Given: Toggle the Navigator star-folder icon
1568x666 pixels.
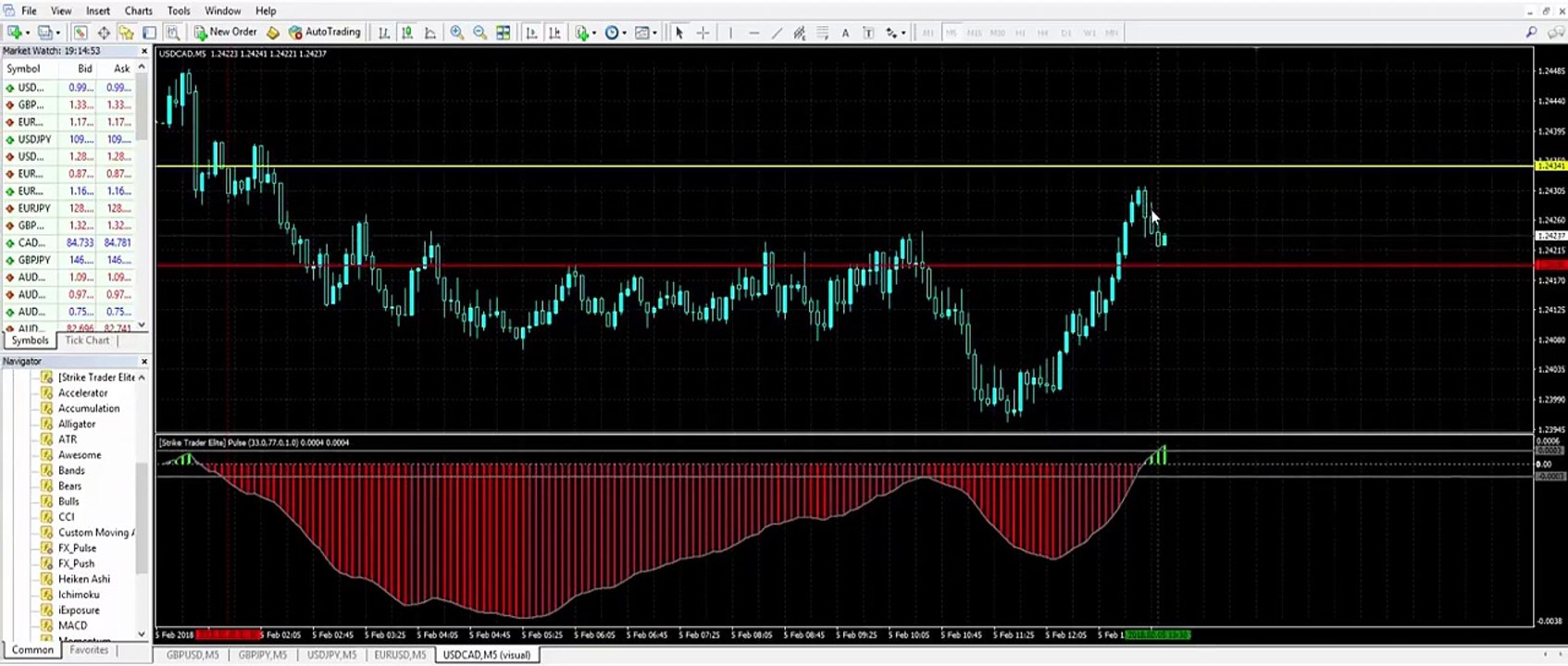Looking at the screenshot, I should pyautogui.click(x=126, y=32).
